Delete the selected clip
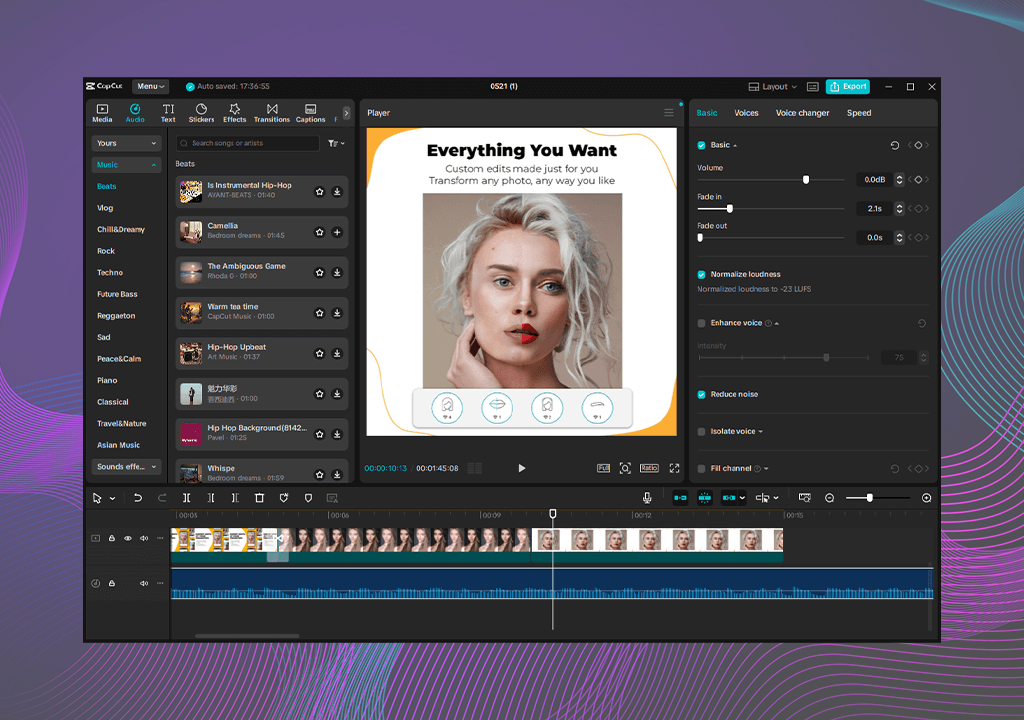Image resolution: width=1024 pixels, height=720 pixels. [x=259, y=498]
